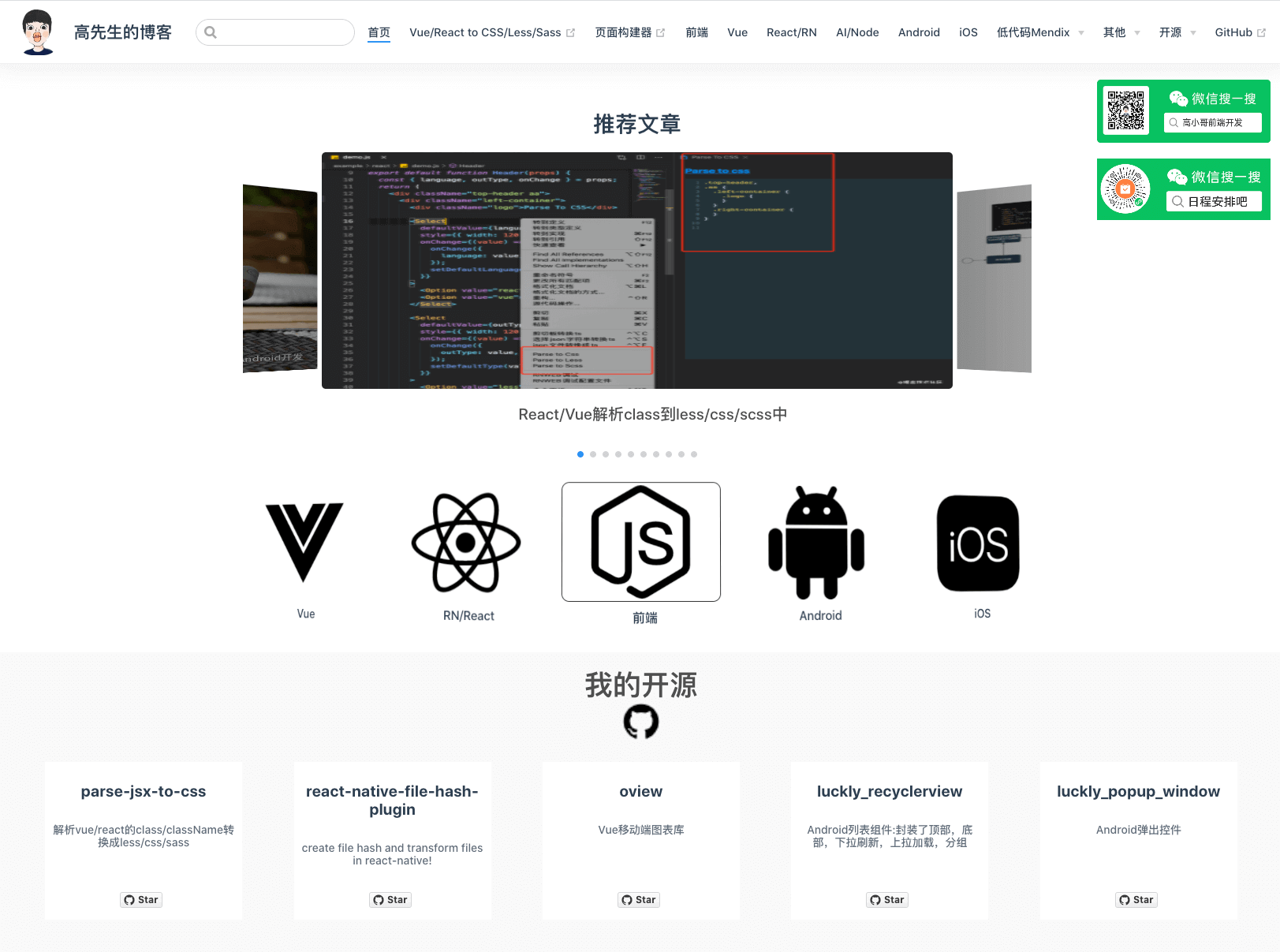The image size is (1280, 952).
Task: Open parse-jsx-to-css project title
Action: click(144, 791)
